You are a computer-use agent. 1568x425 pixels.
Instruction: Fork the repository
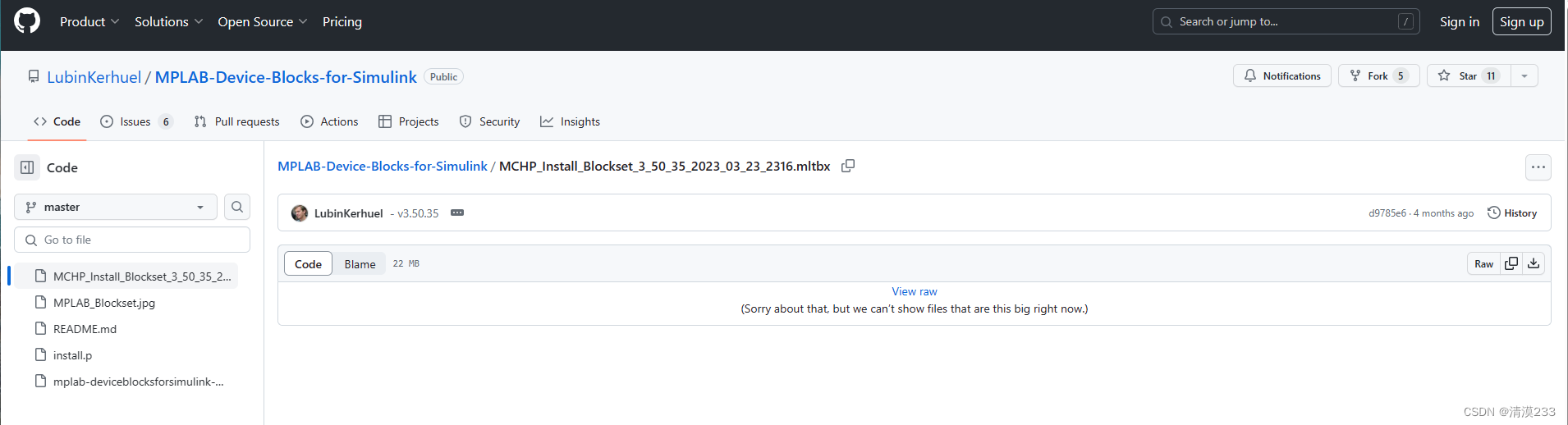click(x=1379, y=75)
